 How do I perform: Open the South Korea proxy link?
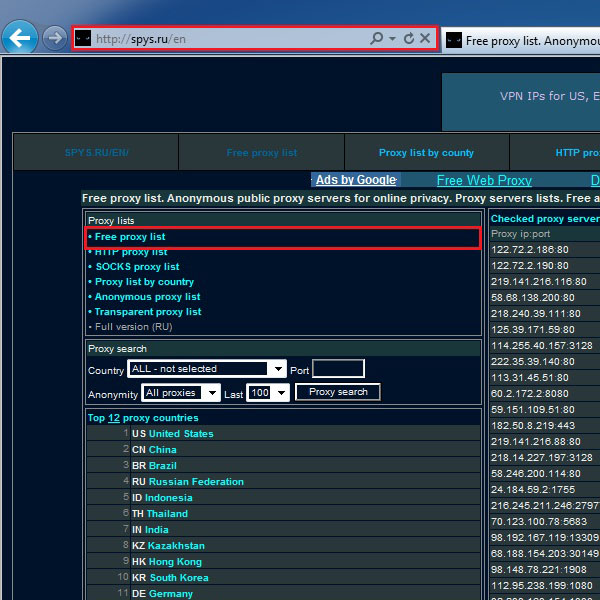coord(179,578)
